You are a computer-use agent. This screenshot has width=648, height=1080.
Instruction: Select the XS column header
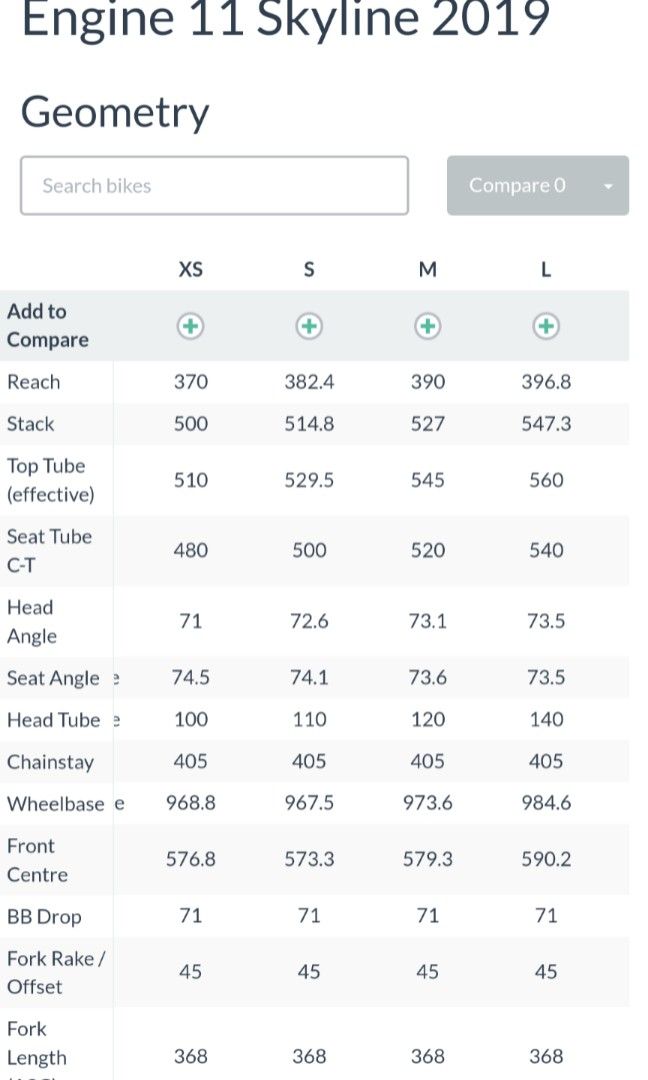click(x=190, y=270)
